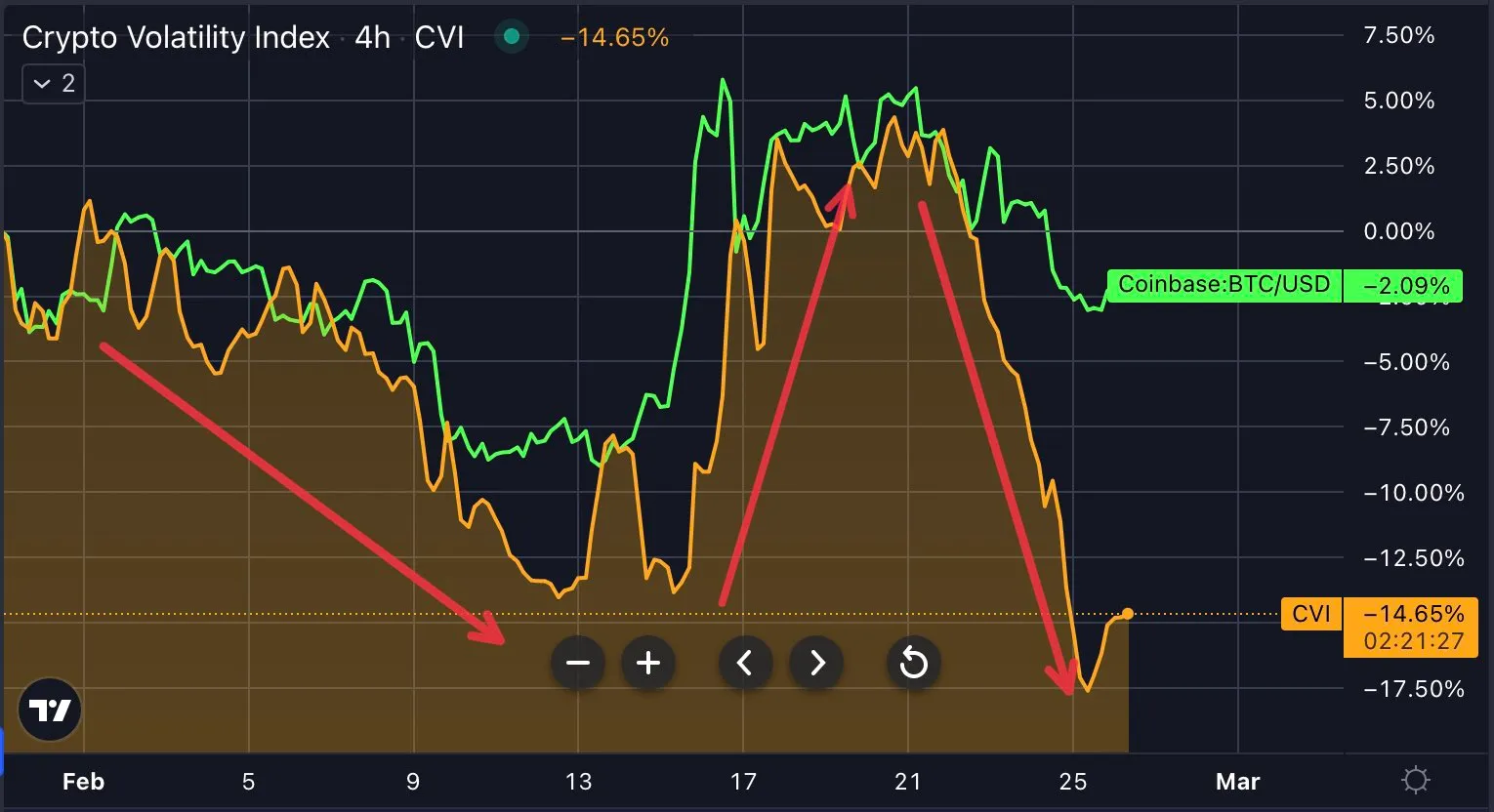The width and height of the screenshot is (1494, 812).
Task: Click the reset chart view icon
Action: [914, 663]
